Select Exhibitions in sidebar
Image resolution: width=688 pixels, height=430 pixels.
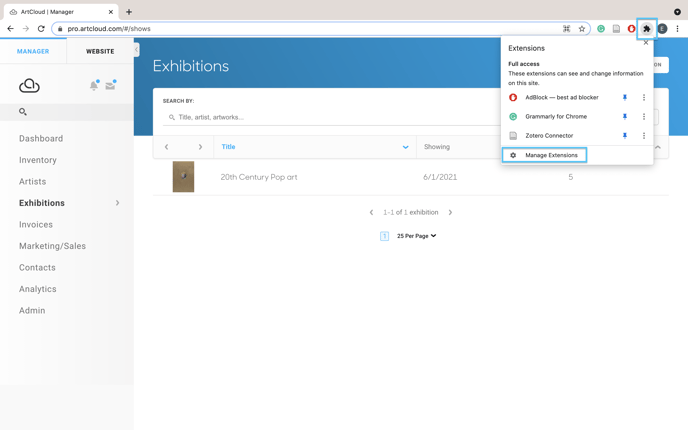click(42, 203)
